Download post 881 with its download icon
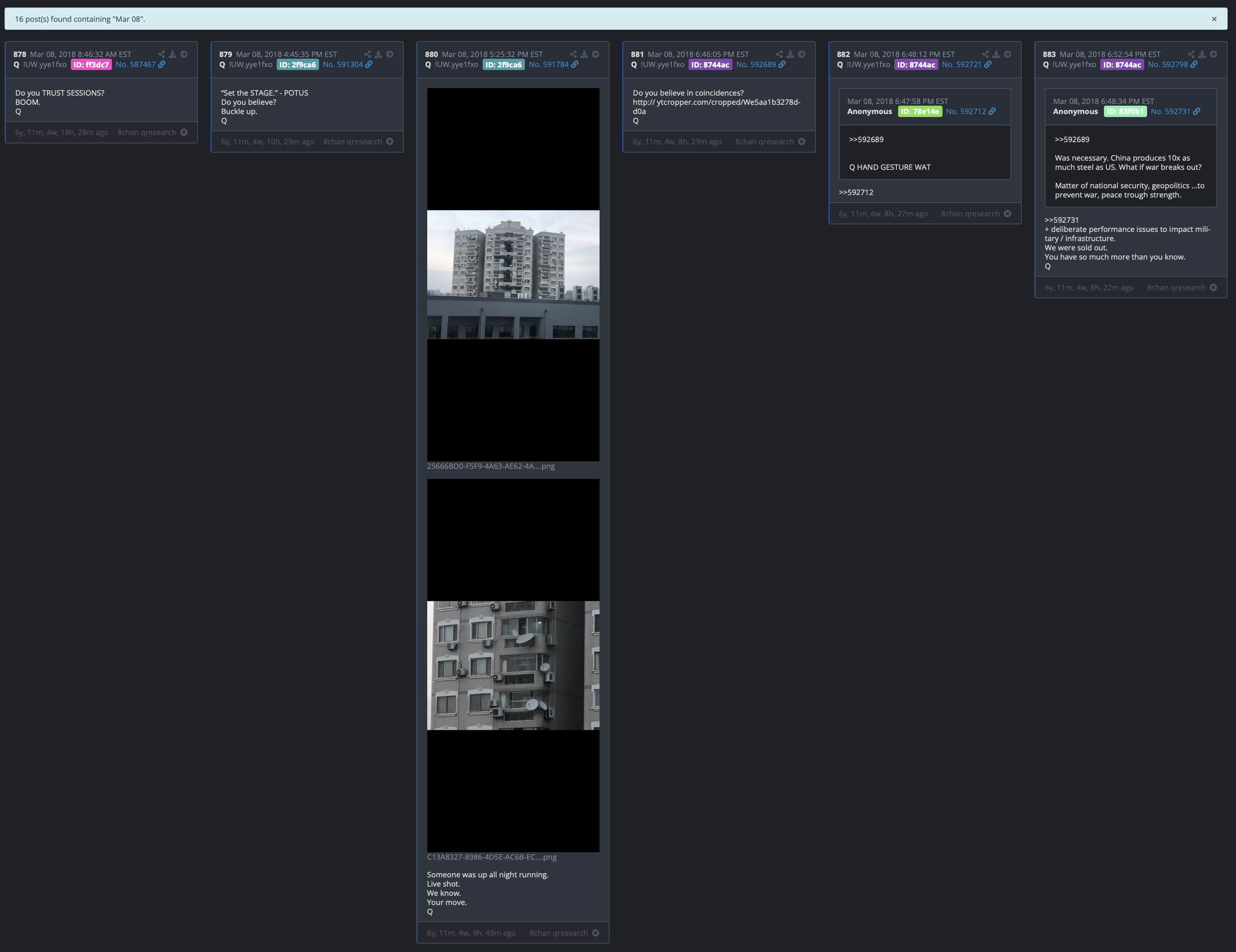Screen dimensions: 1236x952 point(791,55)
